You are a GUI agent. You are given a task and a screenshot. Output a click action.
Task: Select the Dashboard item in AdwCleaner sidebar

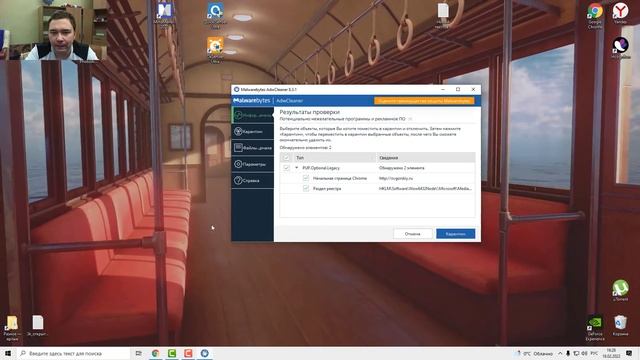click(x=252, y=115)
